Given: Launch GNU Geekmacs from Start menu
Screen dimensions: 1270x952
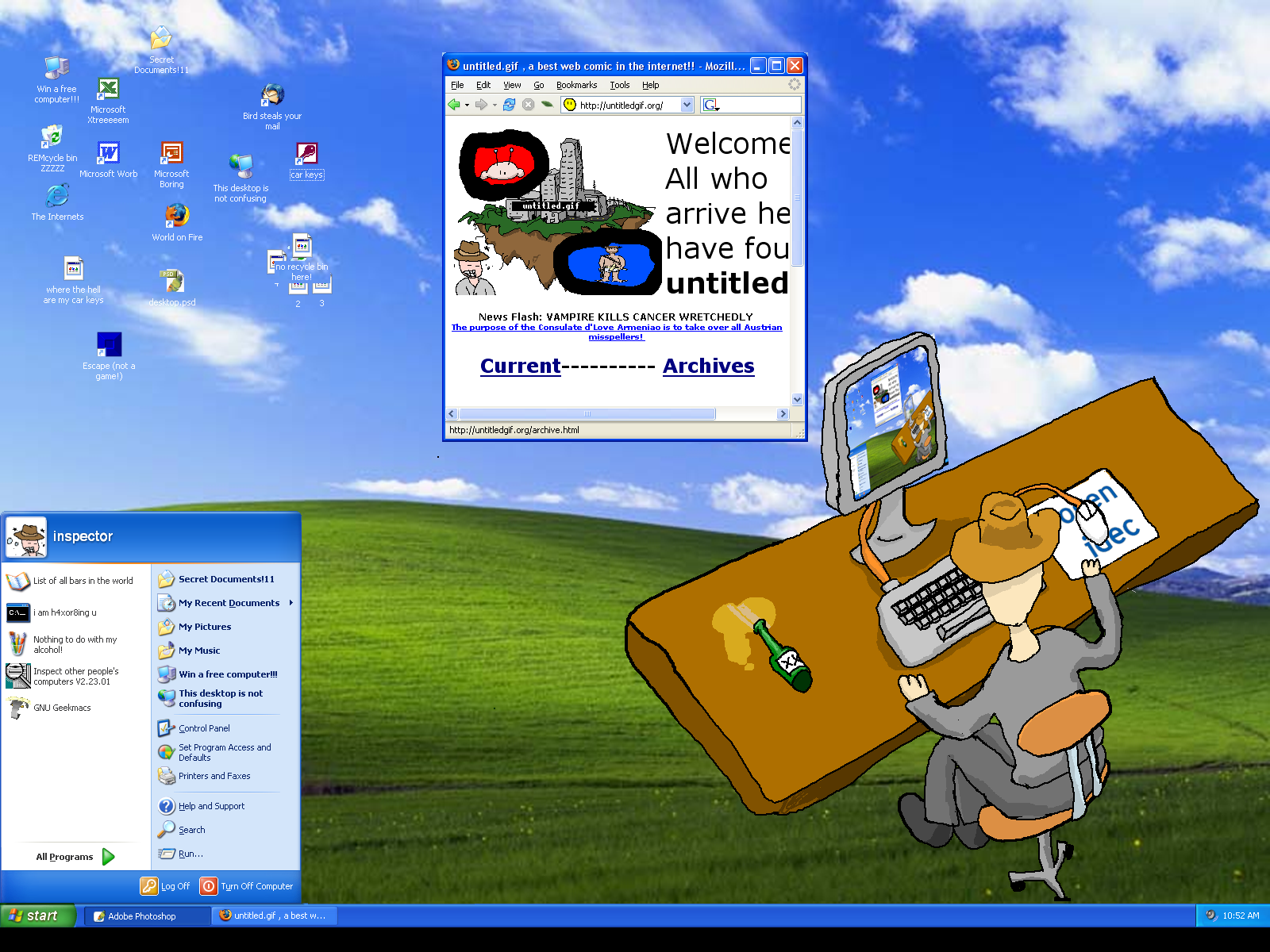Looking at the screenshot, I should pyautogui.click(x=76, y=708).
